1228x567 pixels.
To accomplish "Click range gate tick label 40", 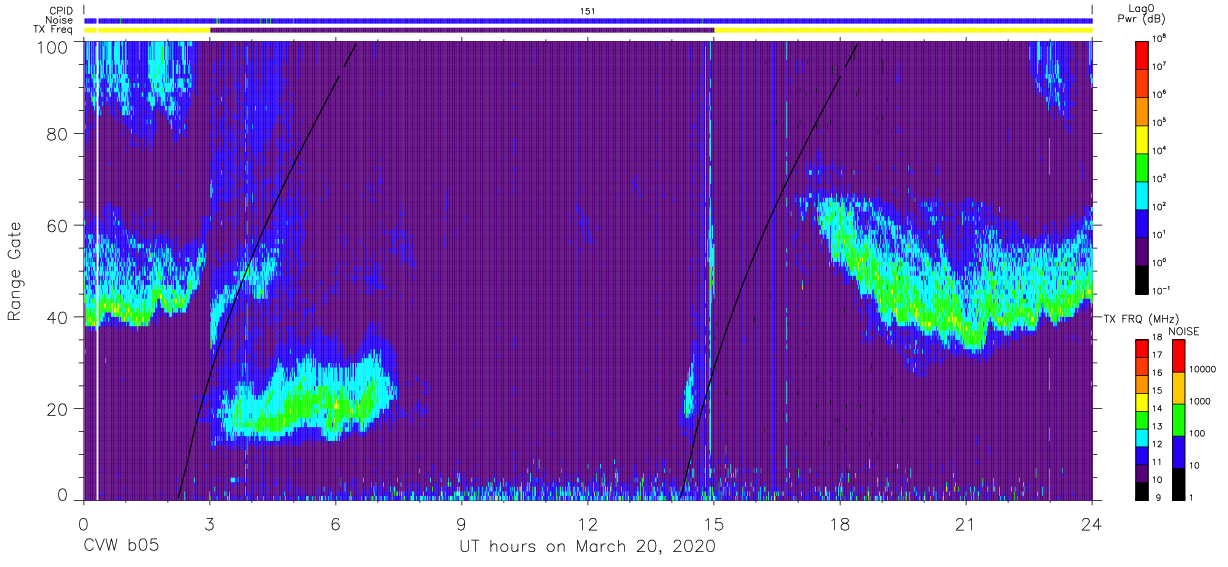I will (x=58, y=317).
